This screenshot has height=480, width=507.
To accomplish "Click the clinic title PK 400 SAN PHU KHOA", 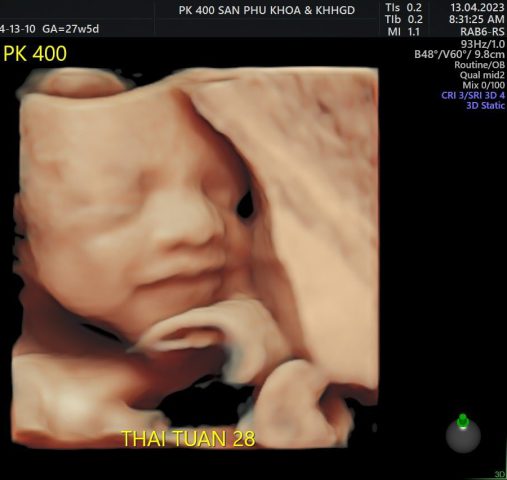I will (267, 10).
